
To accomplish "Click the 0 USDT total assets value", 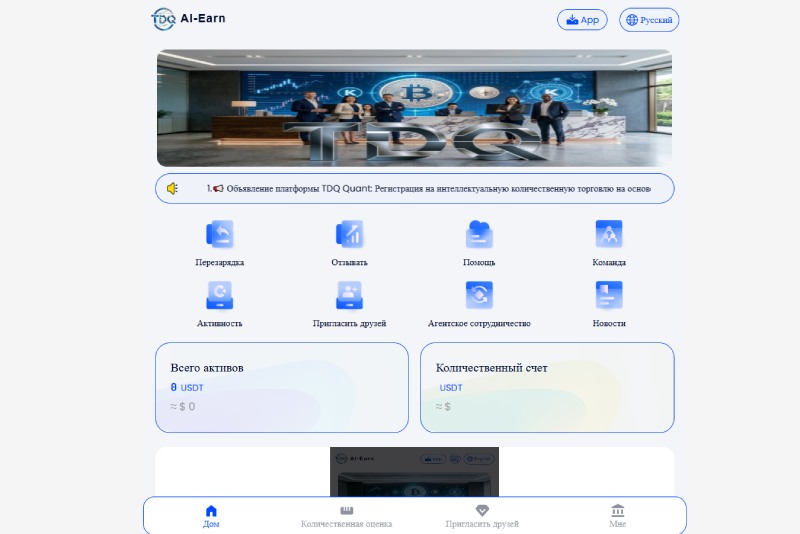I will 187,388.
